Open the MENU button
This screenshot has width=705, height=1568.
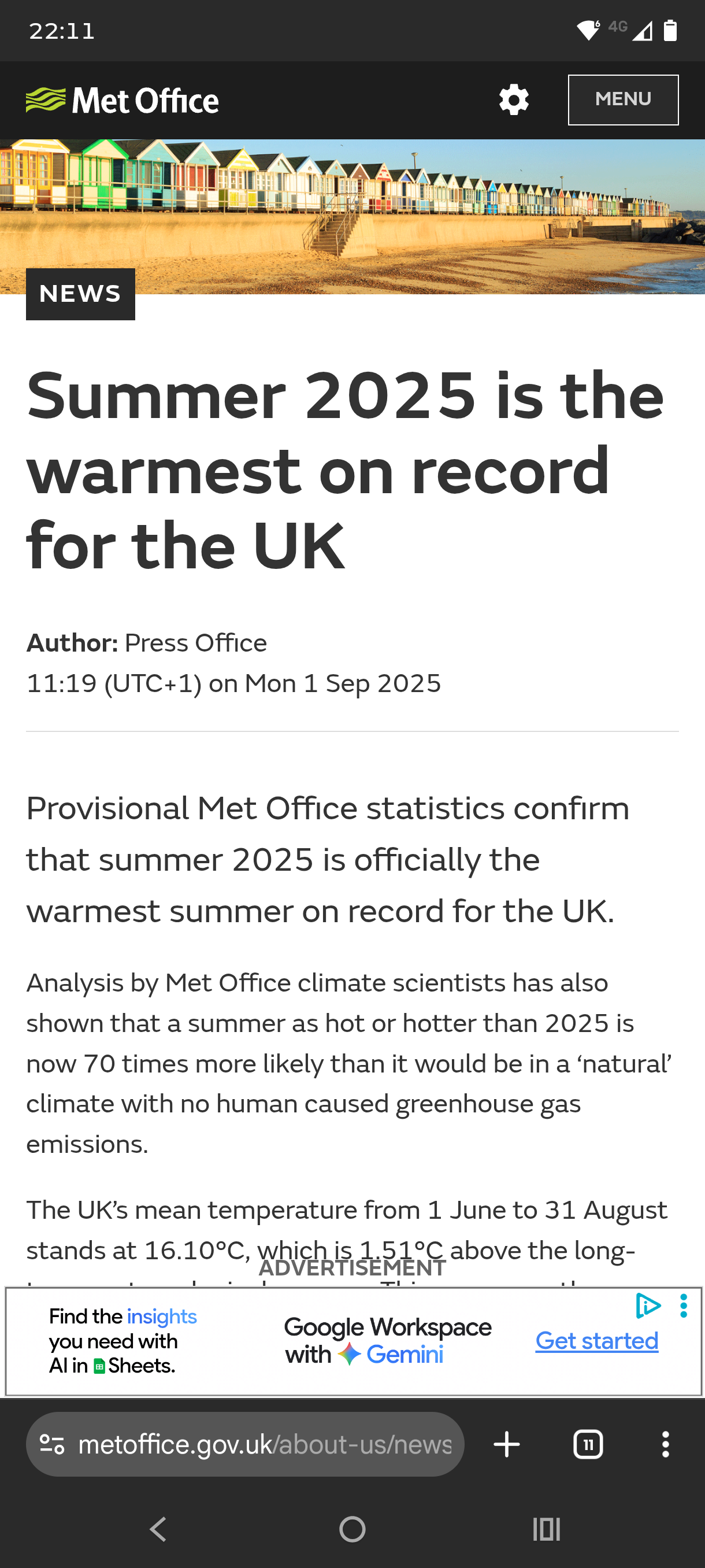pos(623,100)
